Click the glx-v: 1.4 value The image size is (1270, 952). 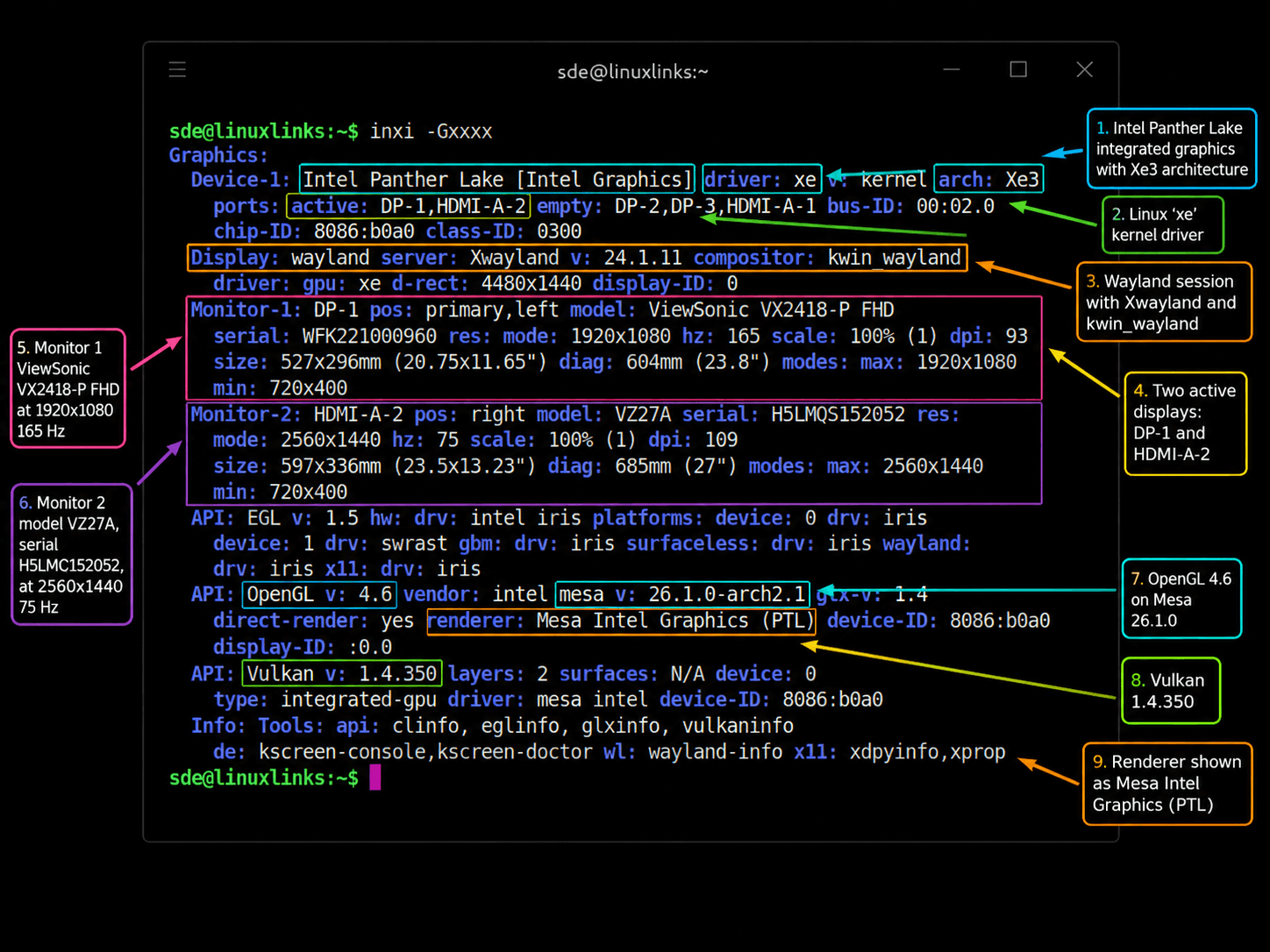click(871, 595)
